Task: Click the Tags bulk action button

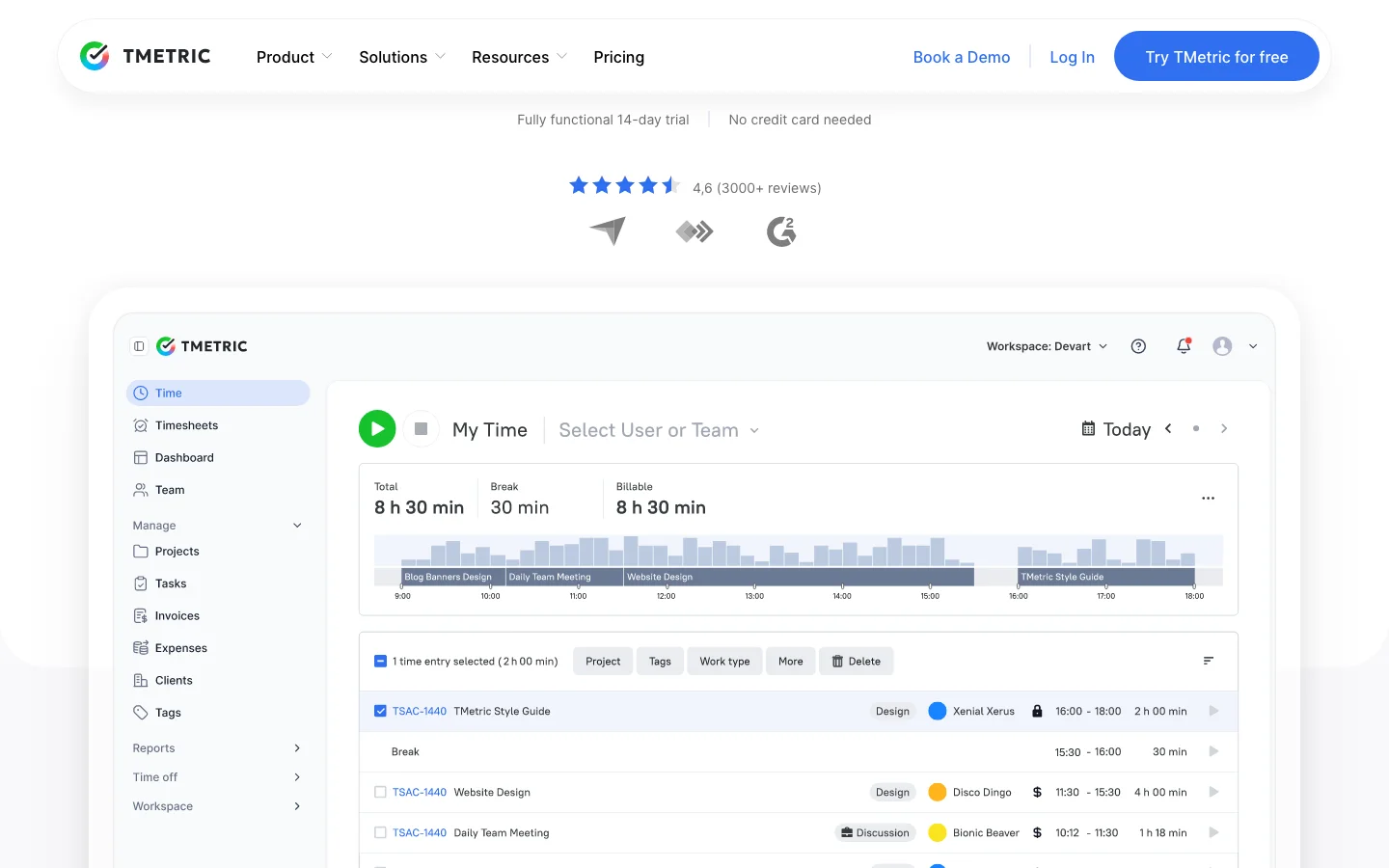Action: pyautogui.click(x=660, y=662)
